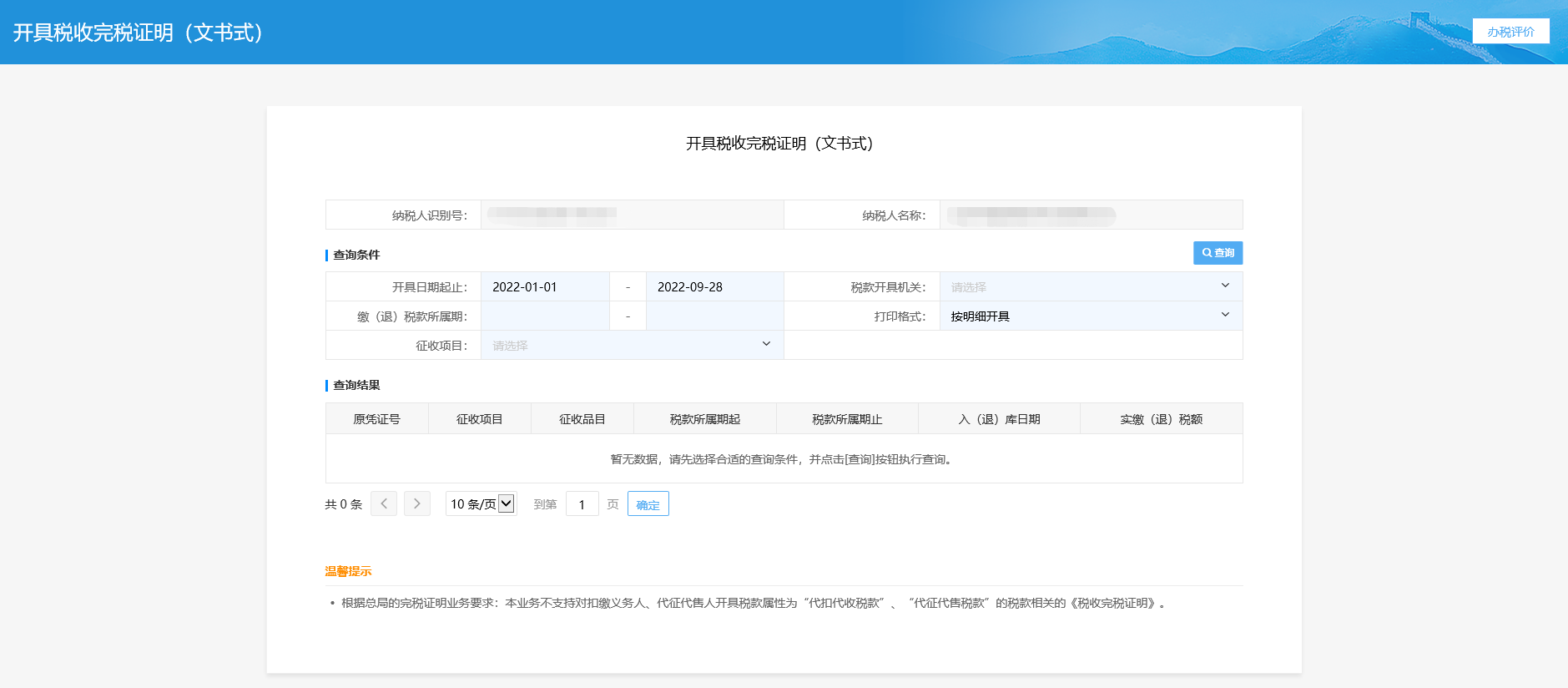Image resolution: width=1568 pixels, height=688 pixels.
Task: Click the 纳税人名称 value field
Action: point(1091,215)
